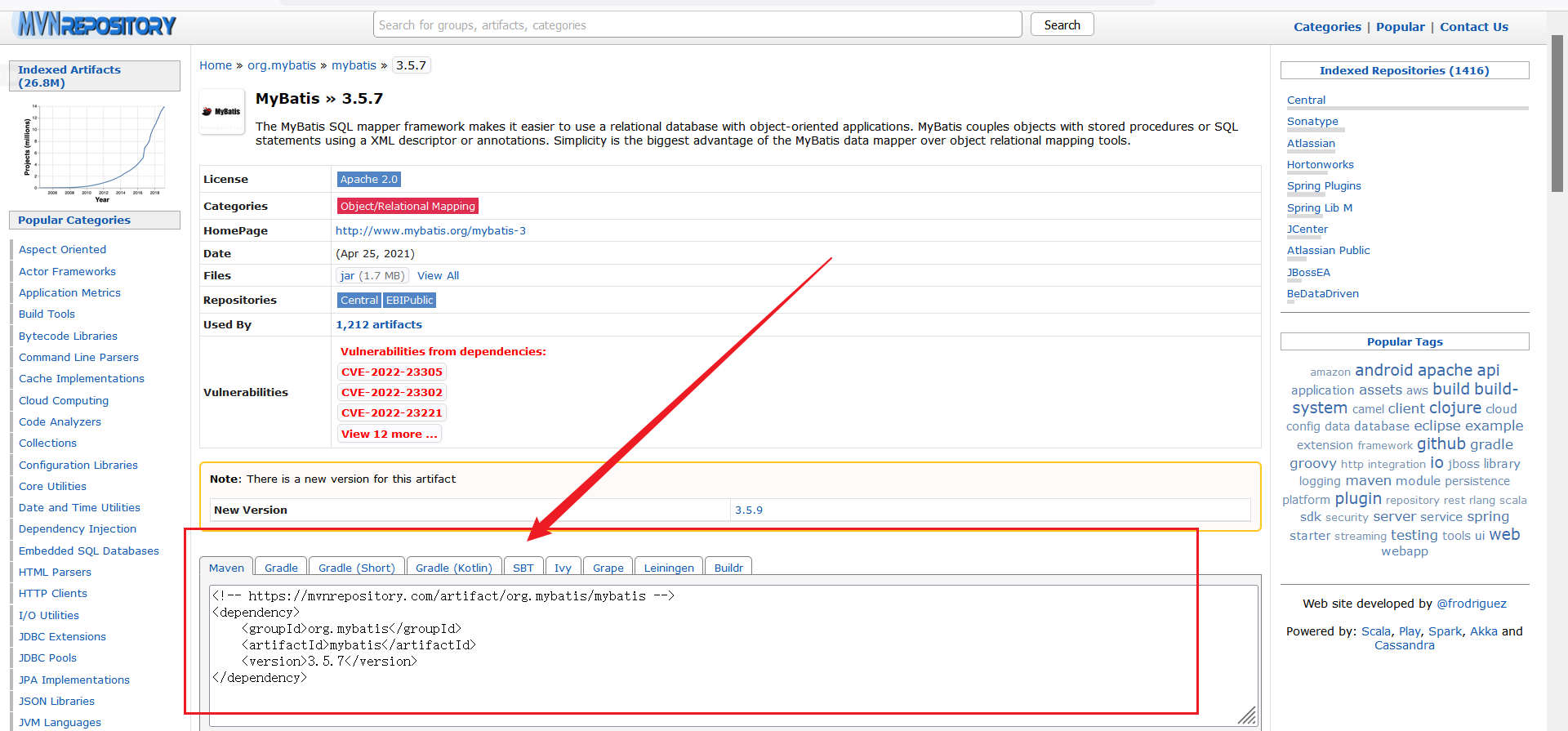Open Cache Implementations category

click(82, 379)
